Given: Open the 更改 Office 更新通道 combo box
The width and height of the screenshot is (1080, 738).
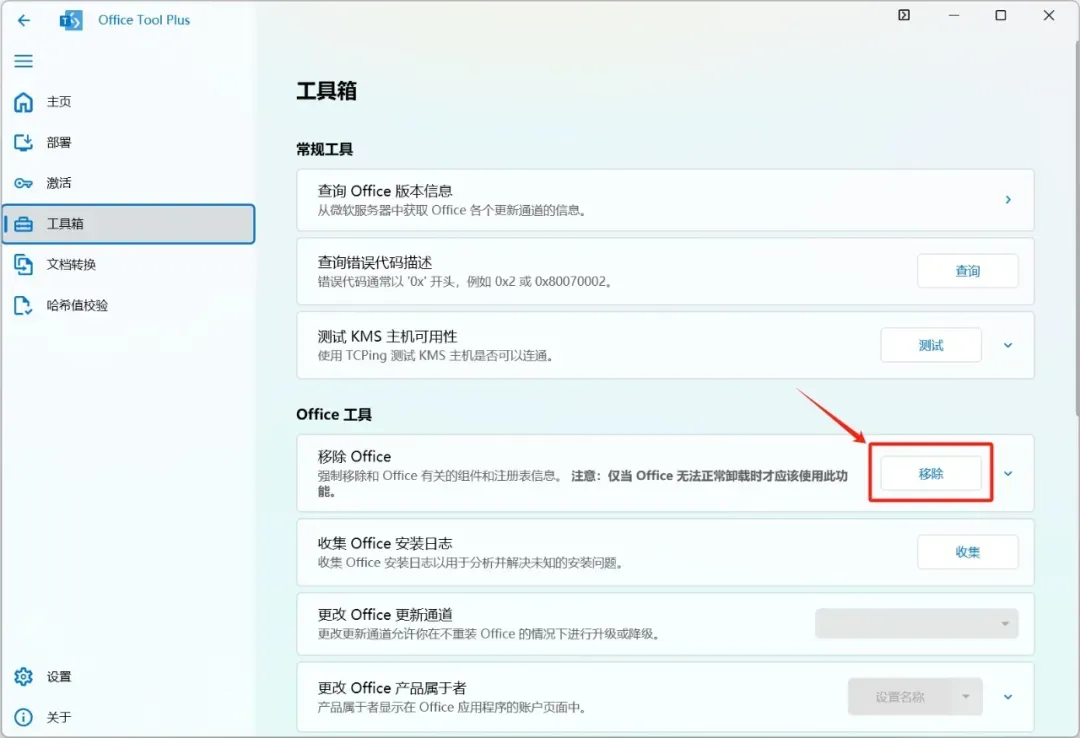Looking at the screenshot, I should 916,624.
